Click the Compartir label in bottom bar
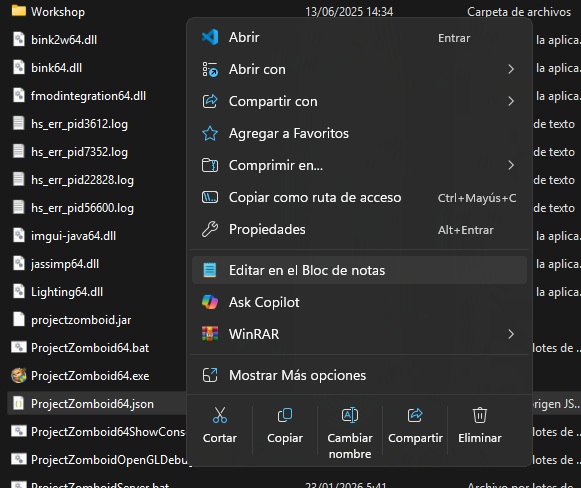 click(415, 438)
